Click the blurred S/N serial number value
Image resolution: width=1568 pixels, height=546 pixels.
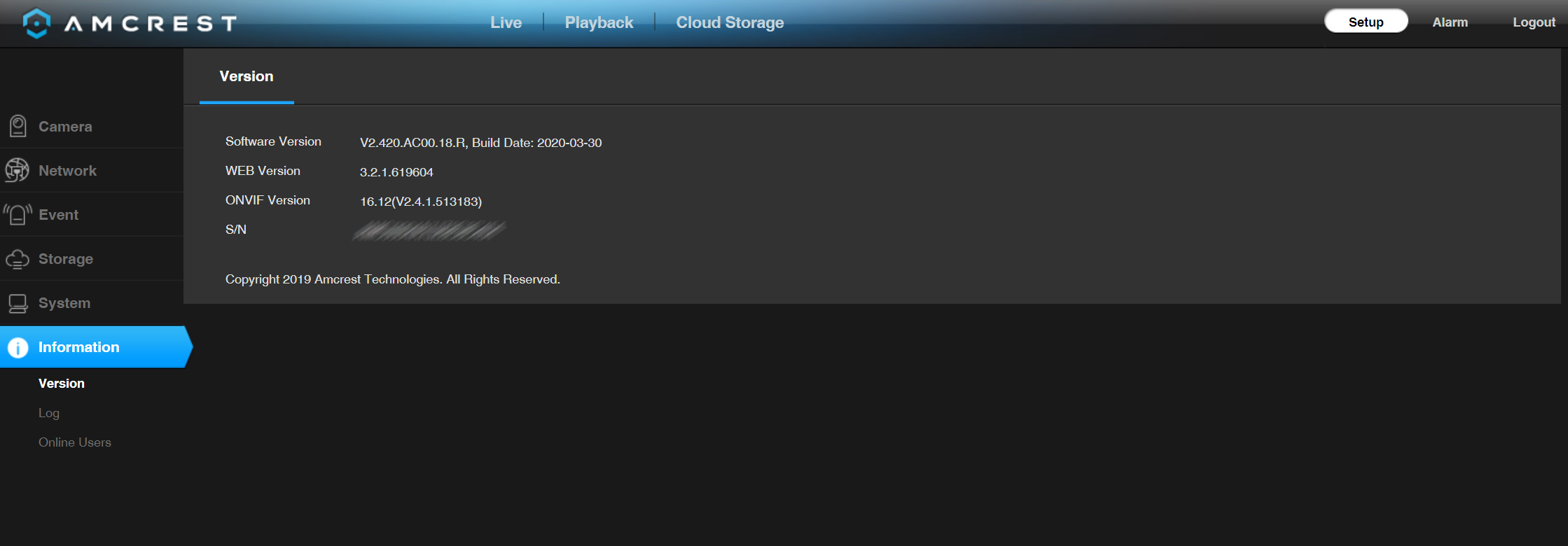coord(429,230)
